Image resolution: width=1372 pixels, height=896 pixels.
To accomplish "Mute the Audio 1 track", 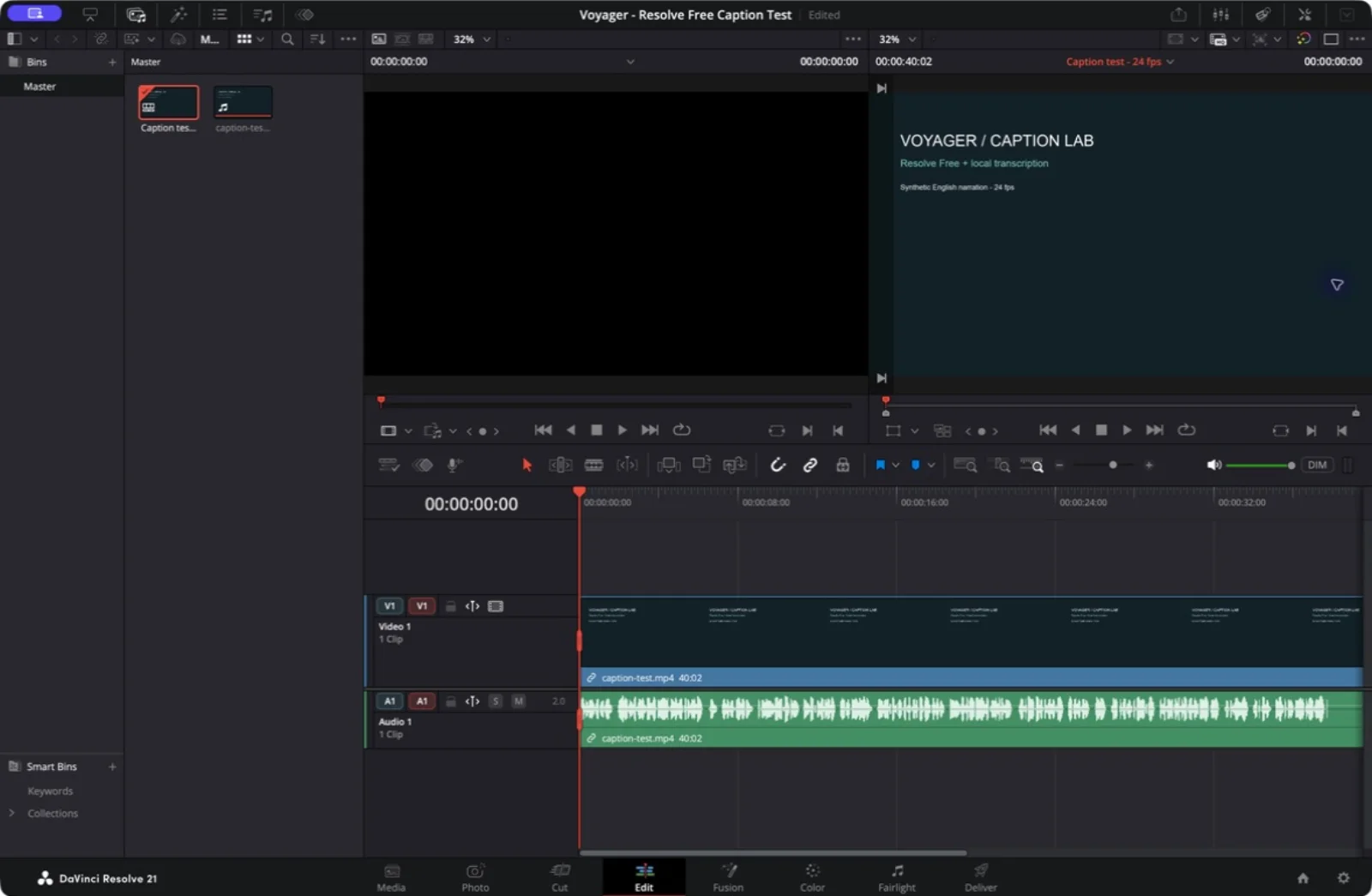I will (518, 701).
